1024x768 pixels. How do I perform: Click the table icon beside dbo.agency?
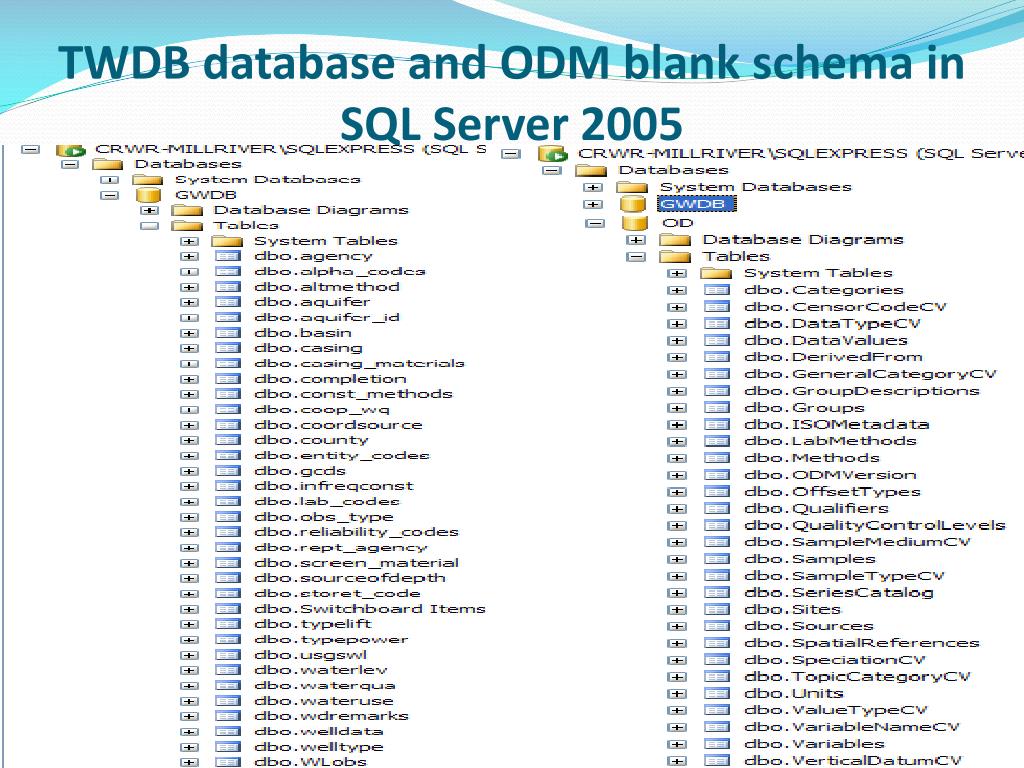click(228, 256)
